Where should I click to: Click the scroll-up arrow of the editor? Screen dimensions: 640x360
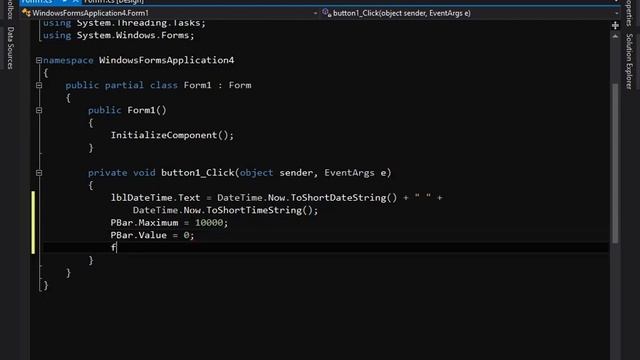coord(615,36)
